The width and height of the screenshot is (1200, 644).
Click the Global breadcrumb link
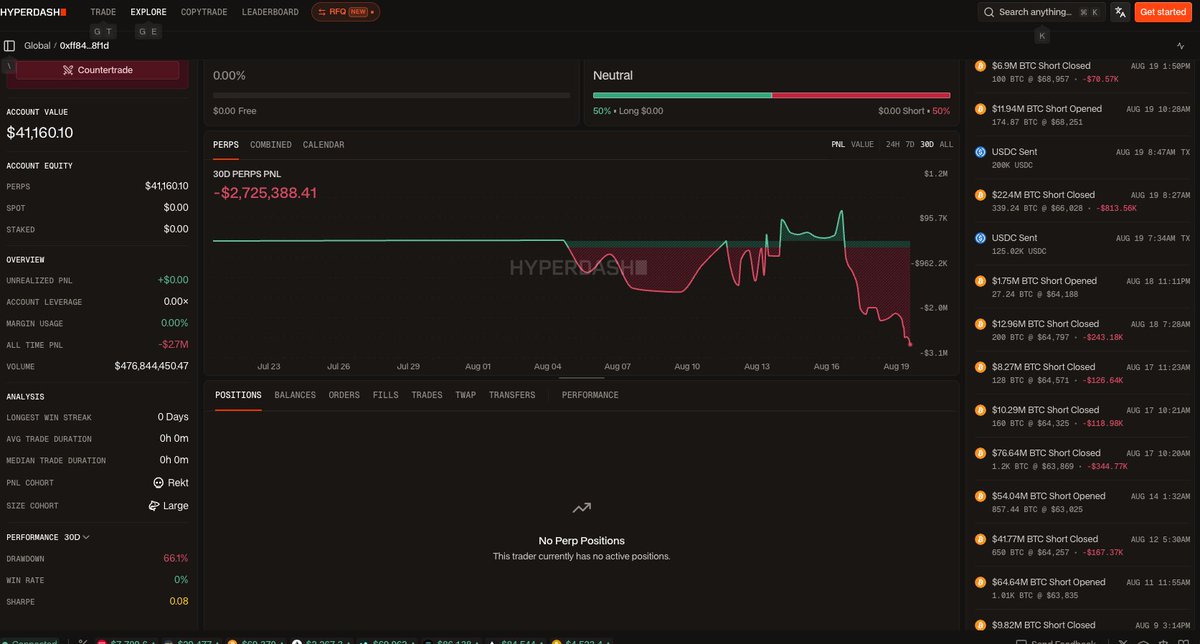point(37,45)
